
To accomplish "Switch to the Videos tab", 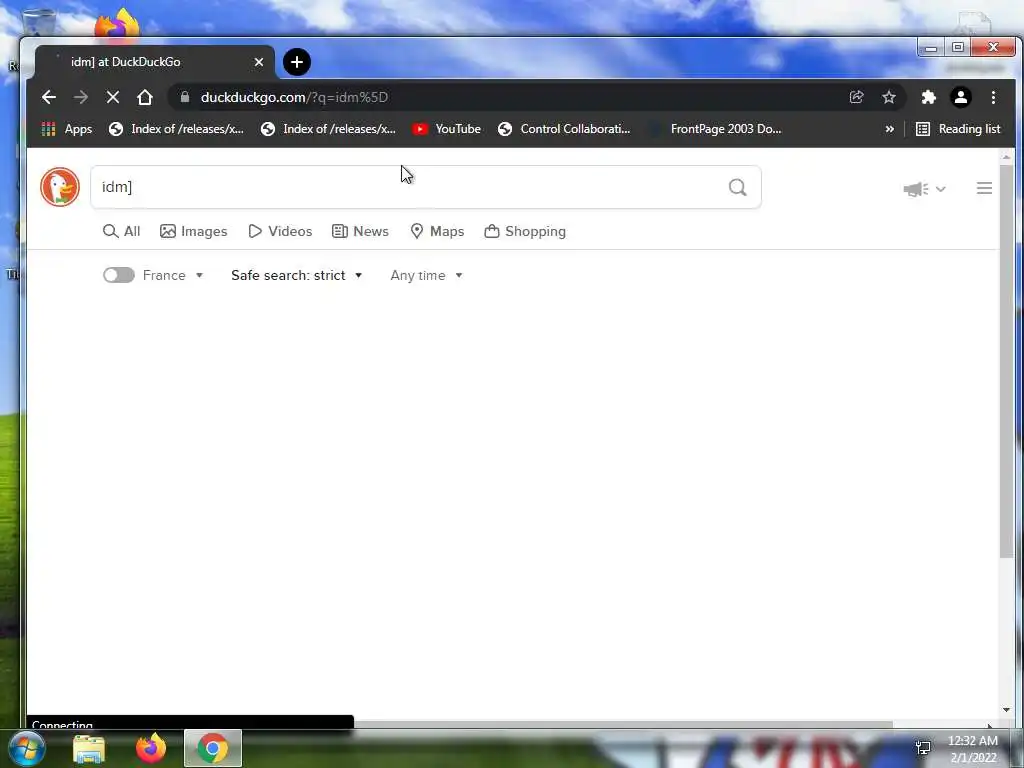I will pos(280,231).
